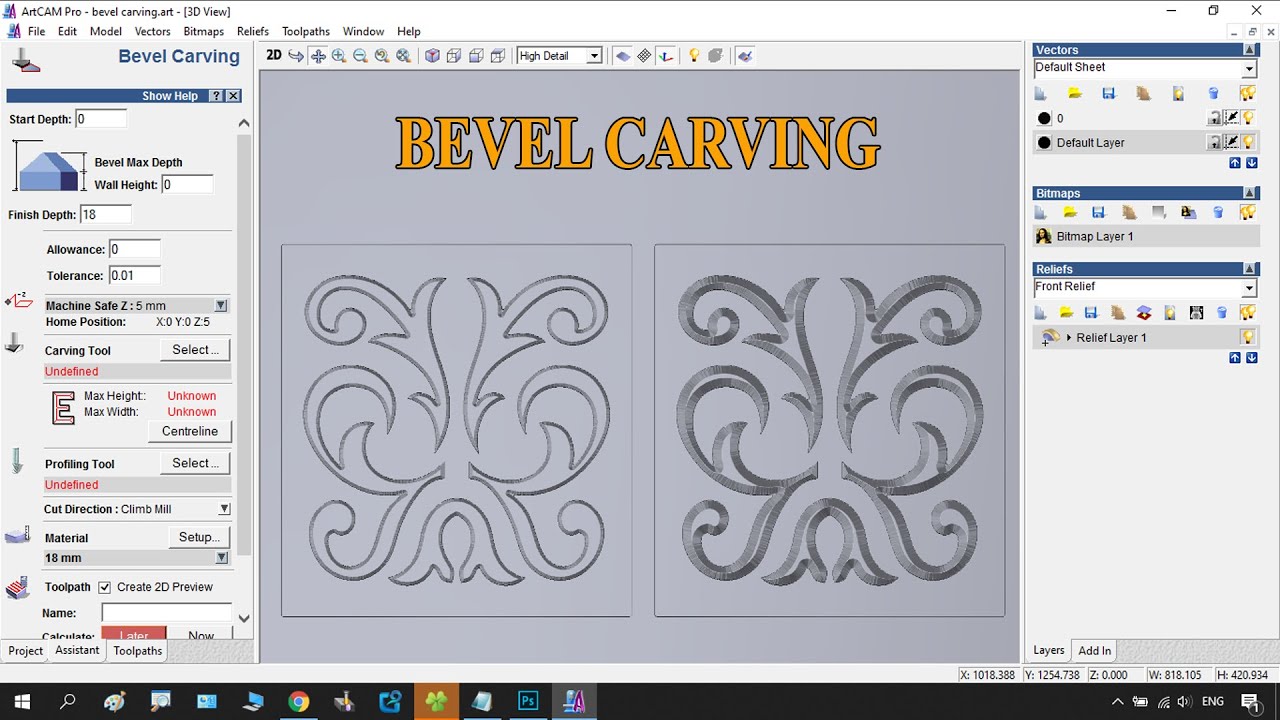1280x720 pixels.
Task: Delete relief layer bin icon
Action: coord(1222,313)
